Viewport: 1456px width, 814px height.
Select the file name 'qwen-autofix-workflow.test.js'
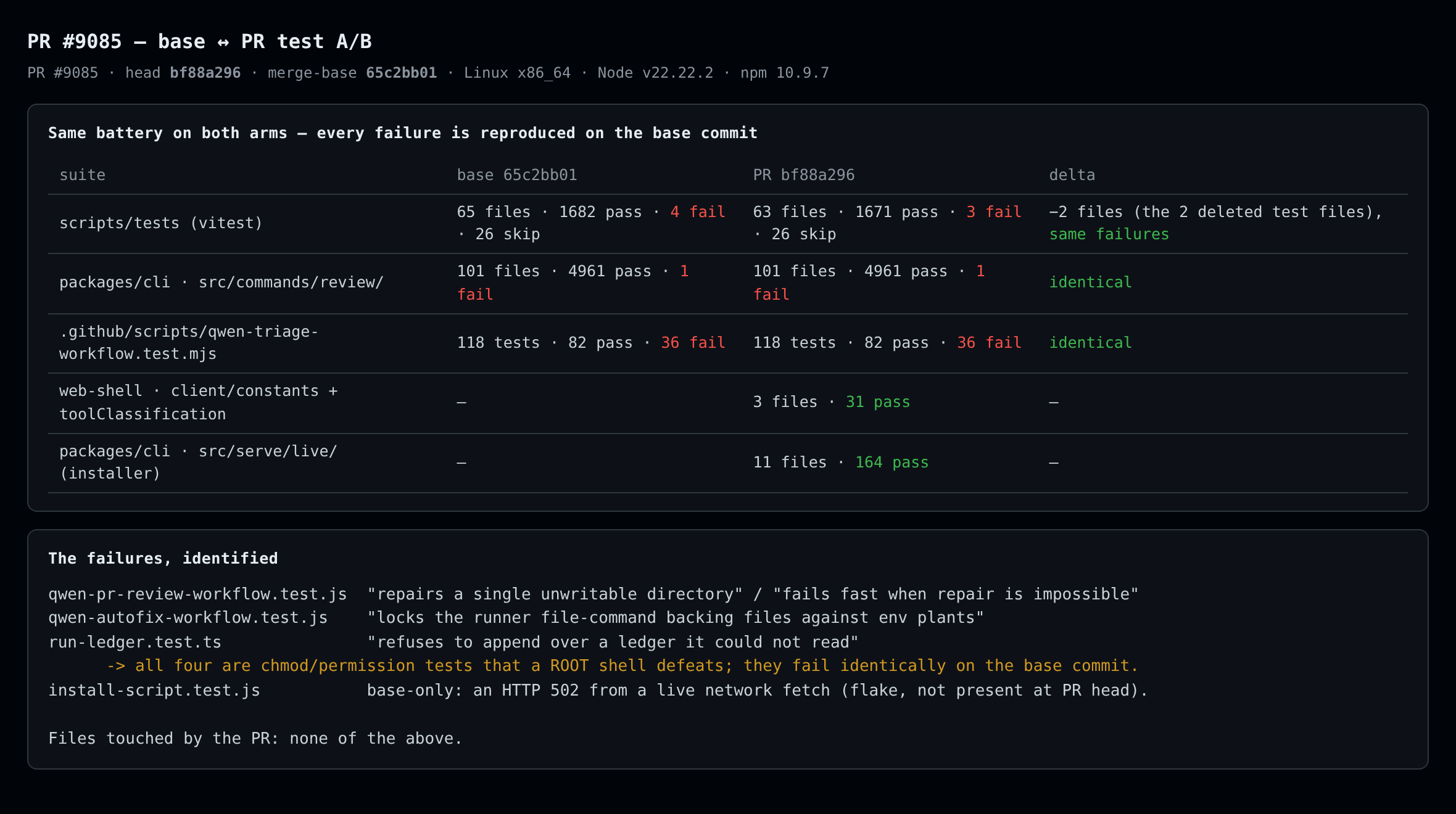188,618
